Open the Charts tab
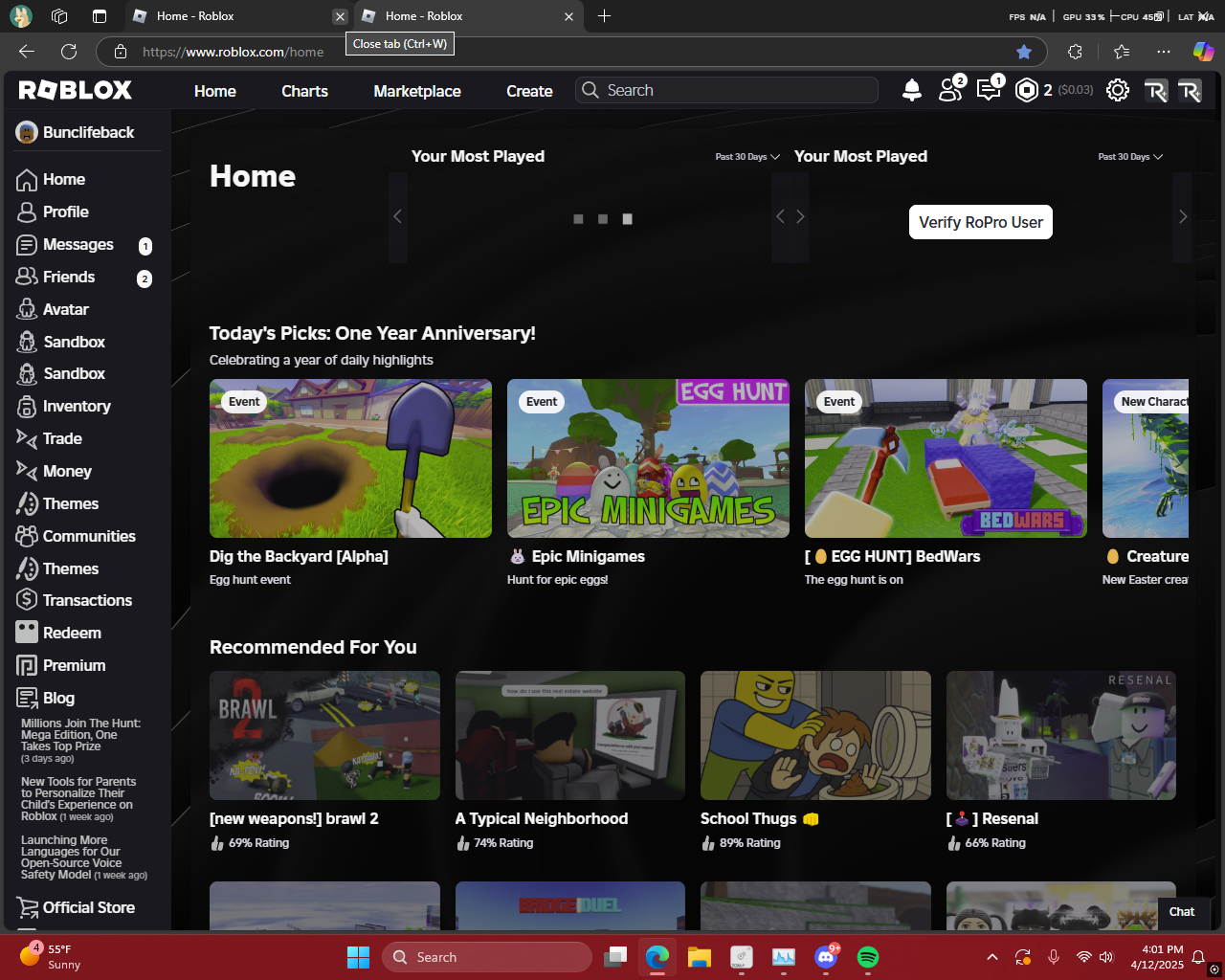 tap(304, 91)
